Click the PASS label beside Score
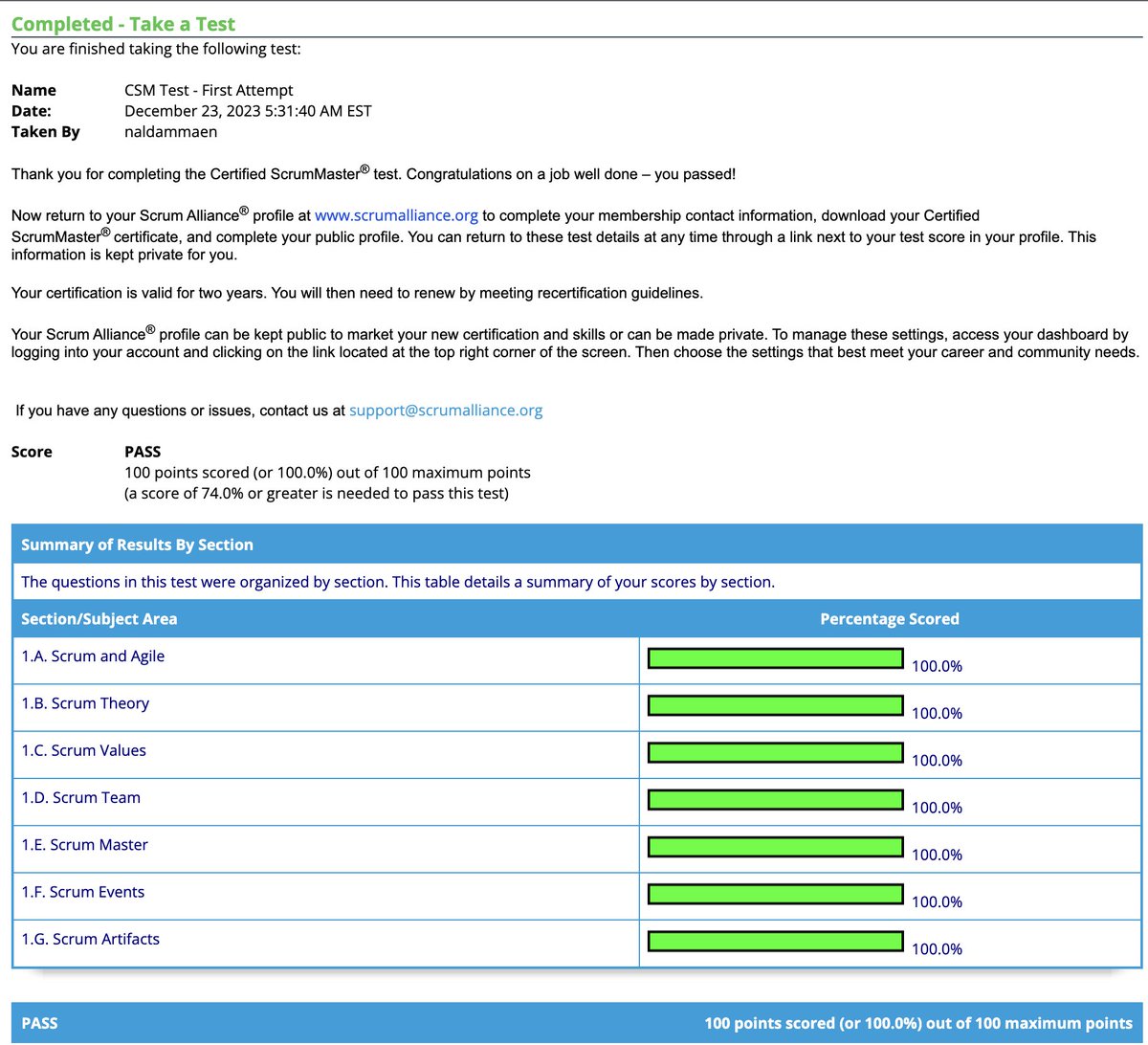Screen dimensions: 1148x1045 point(143,452)
